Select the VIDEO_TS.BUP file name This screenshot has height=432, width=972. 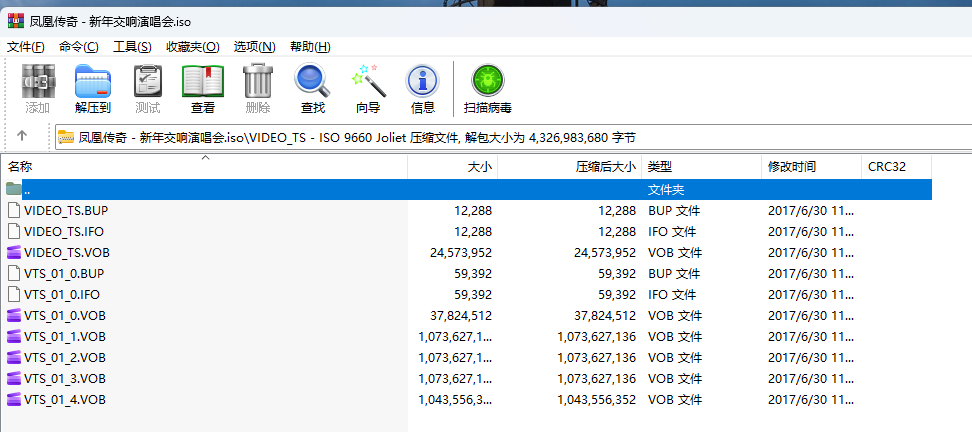pos(66,211)
